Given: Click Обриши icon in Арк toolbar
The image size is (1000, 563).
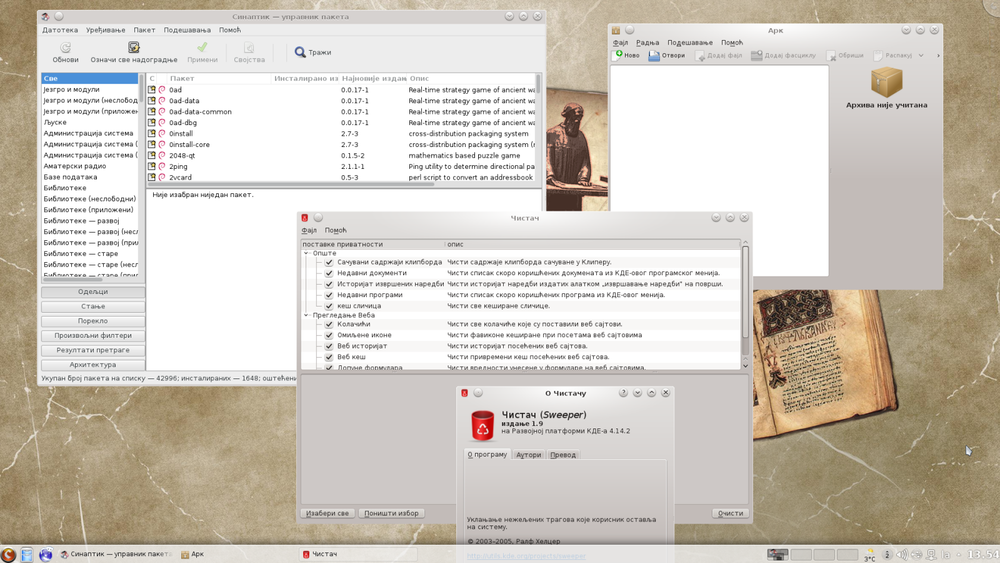Looking at the screenshot, I should click(x=831, y=55).
